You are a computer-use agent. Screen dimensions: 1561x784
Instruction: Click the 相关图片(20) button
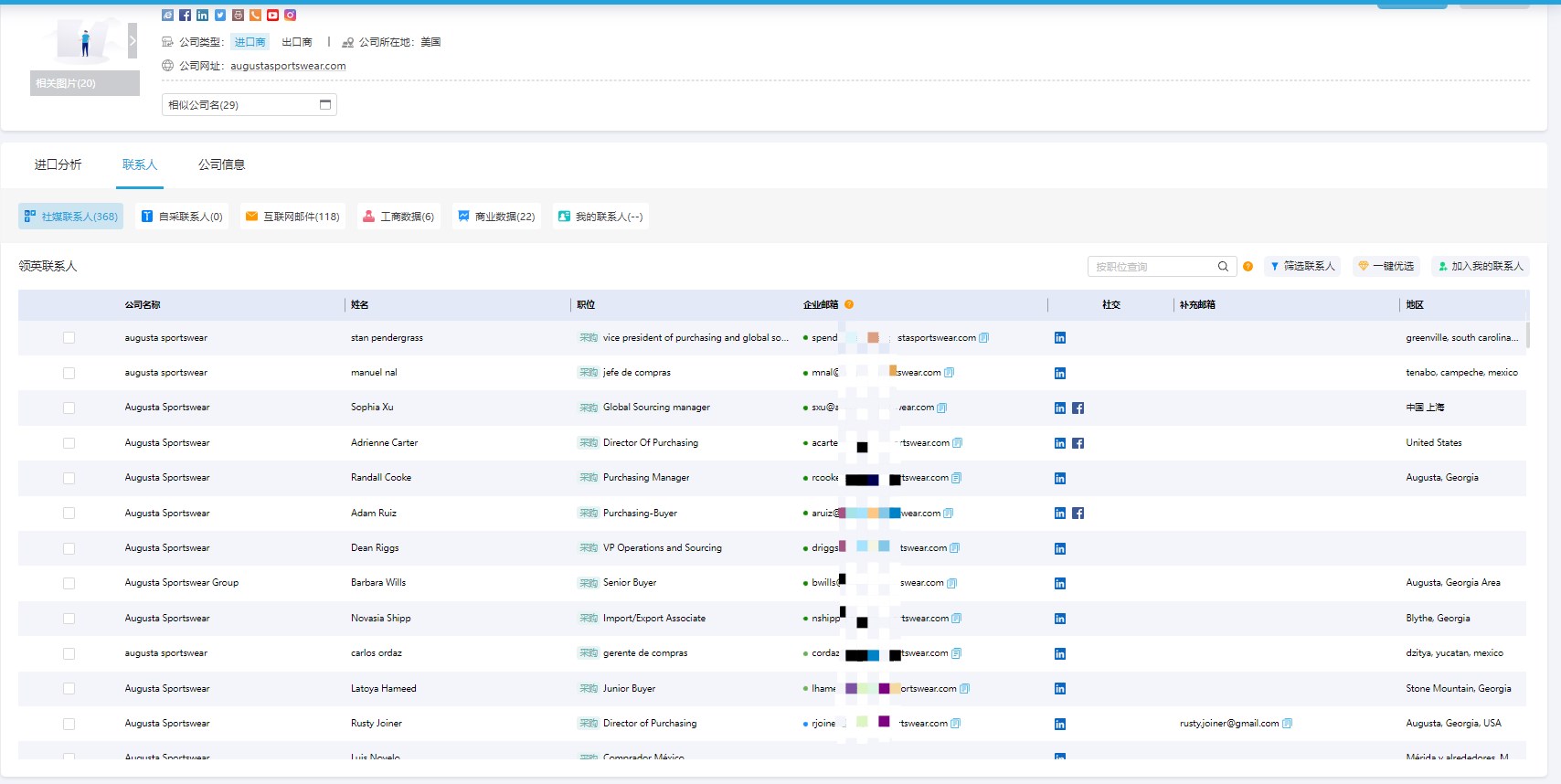click(85, 83)
